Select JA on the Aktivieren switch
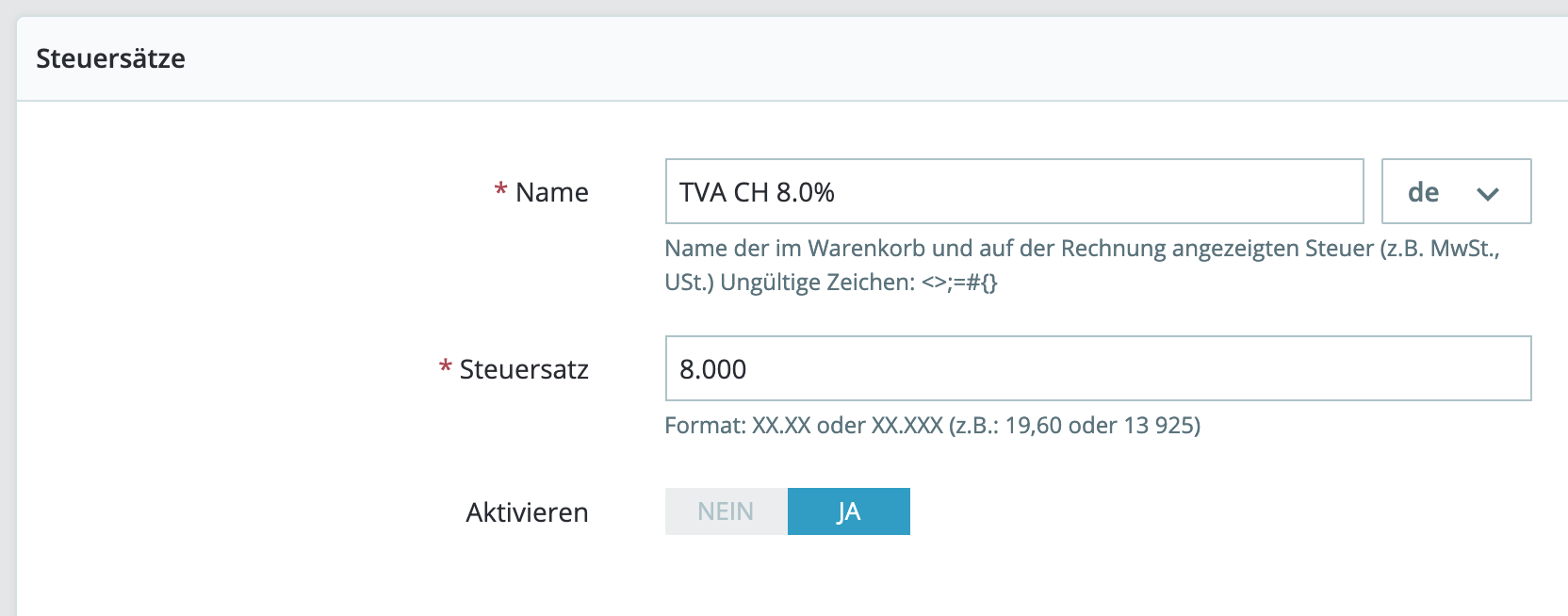The image size is (1568, 616). coord(848,511)
